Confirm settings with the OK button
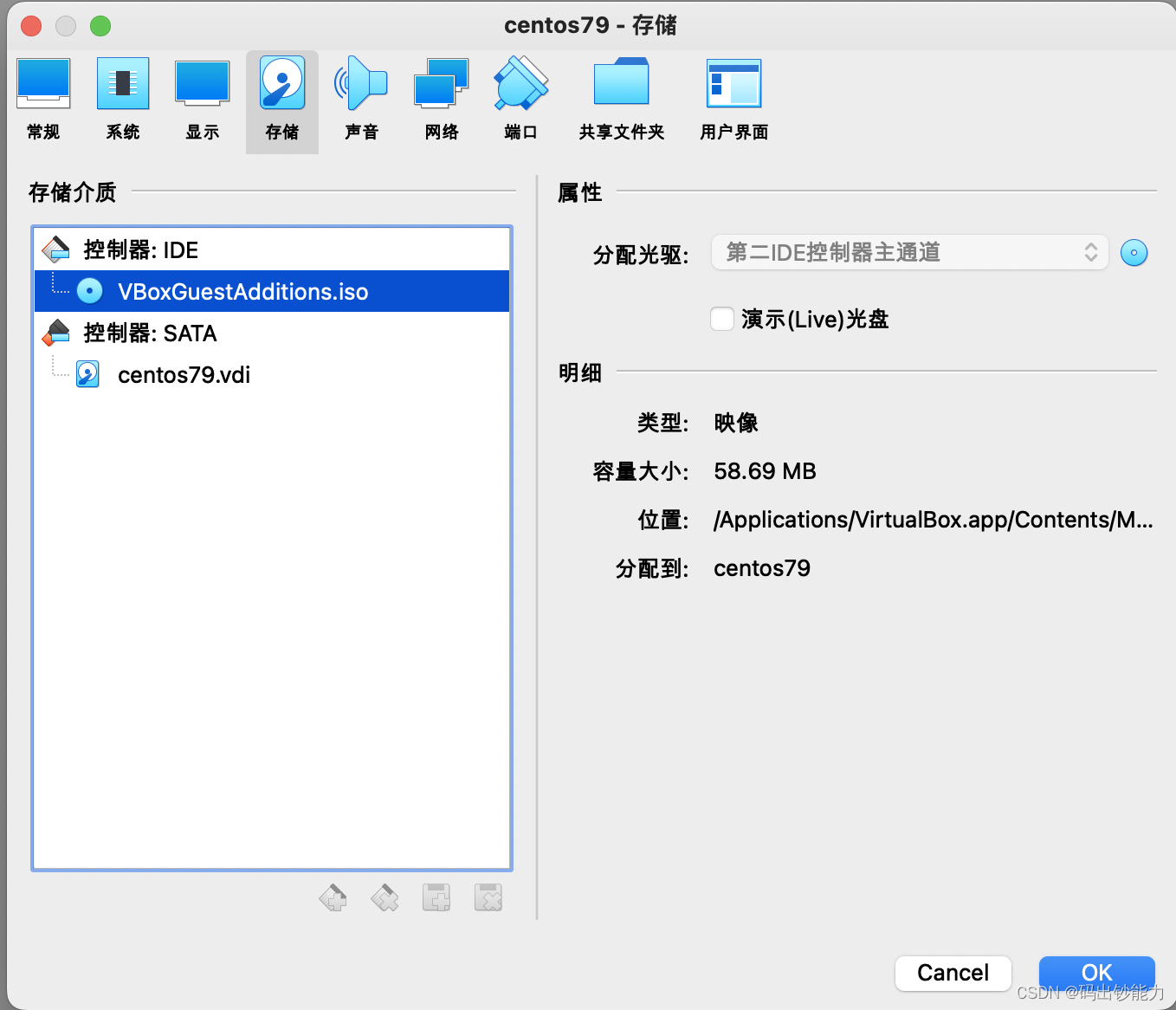Viewport: 1176px width, 1010px height. [1097, 973]
